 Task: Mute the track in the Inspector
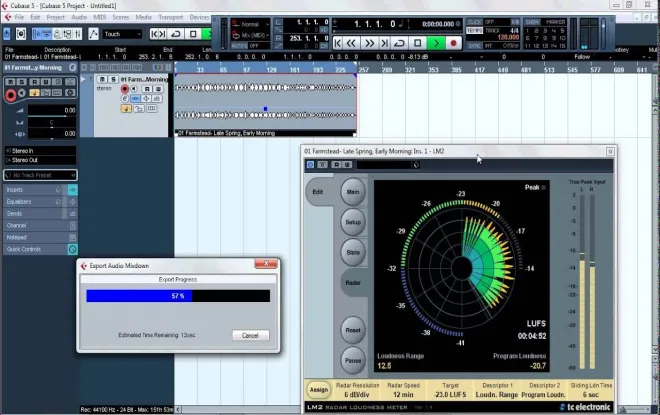[11, 82]
